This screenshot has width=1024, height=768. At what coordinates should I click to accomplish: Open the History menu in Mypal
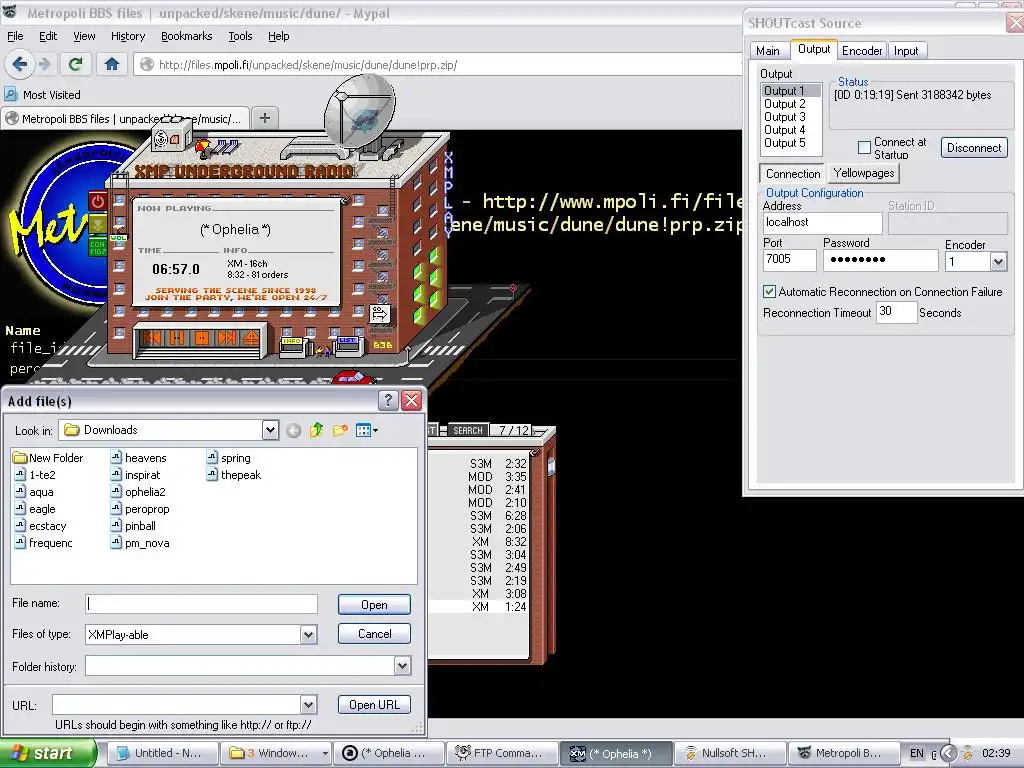[x=127, y=36]
